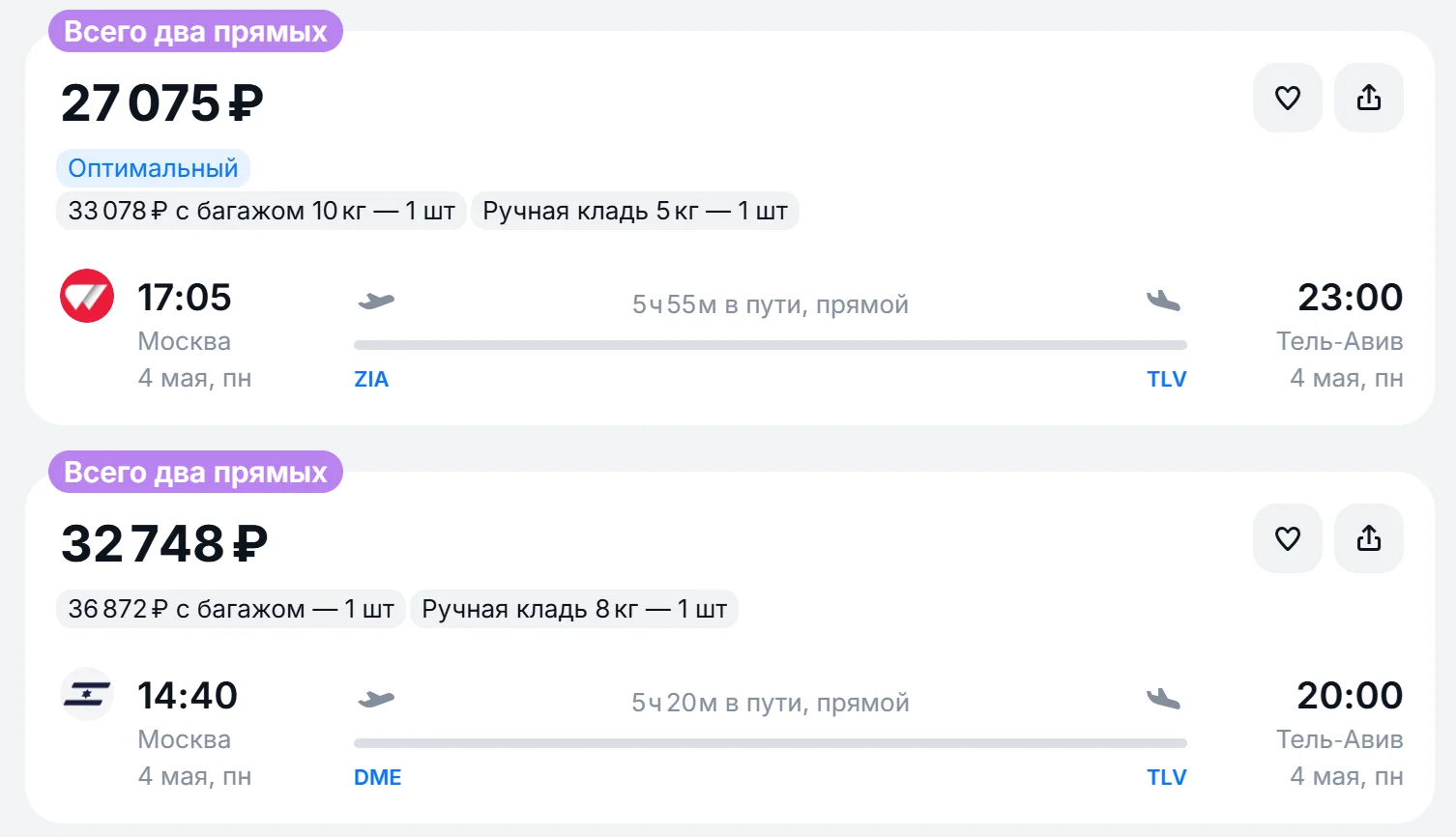Favorite the 27 075 ₽ flight with heart icon

click(x=1288, y=98)
